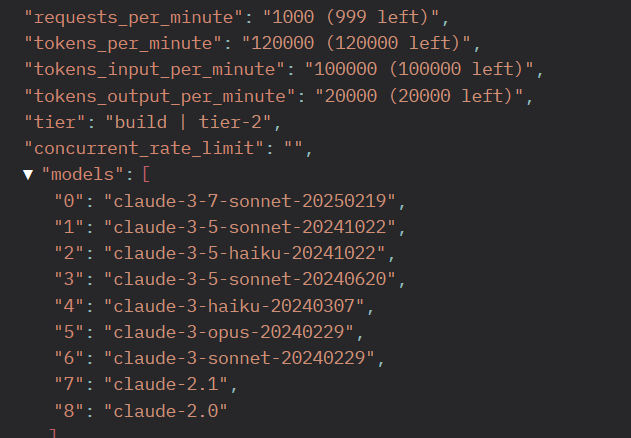
Task: Click the claude-2.0 model string
Action: click(166, 411)
